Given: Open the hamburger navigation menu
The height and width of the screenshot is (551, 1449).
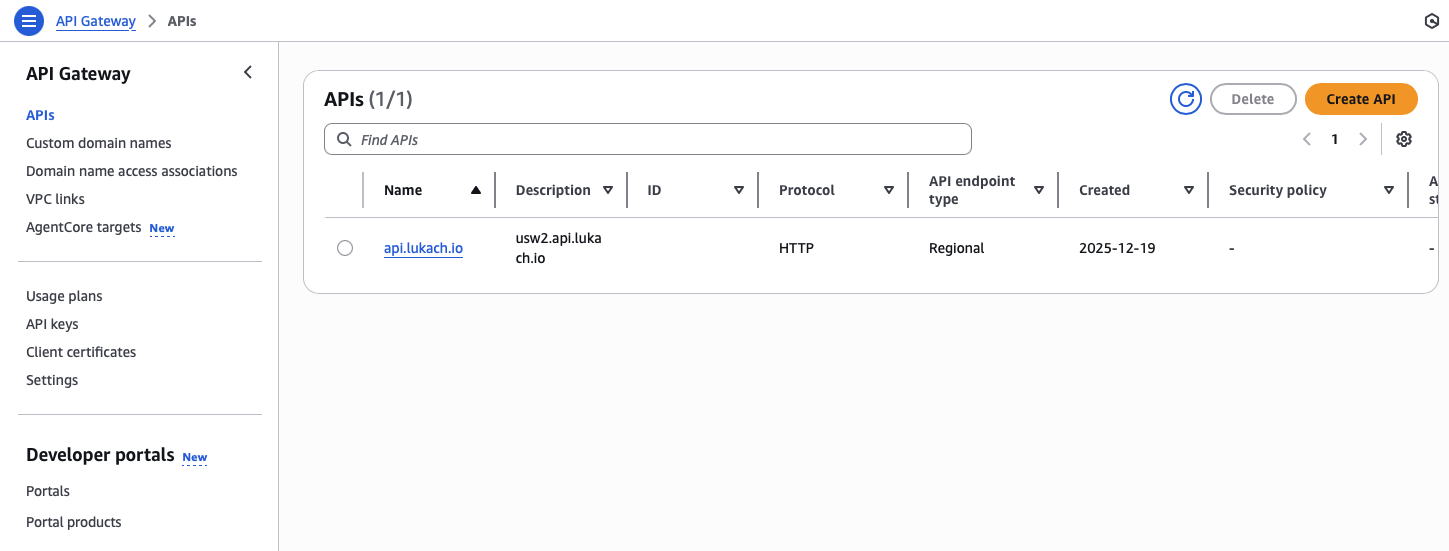Looking at the screenshot, I should click(x=28, y=21).
